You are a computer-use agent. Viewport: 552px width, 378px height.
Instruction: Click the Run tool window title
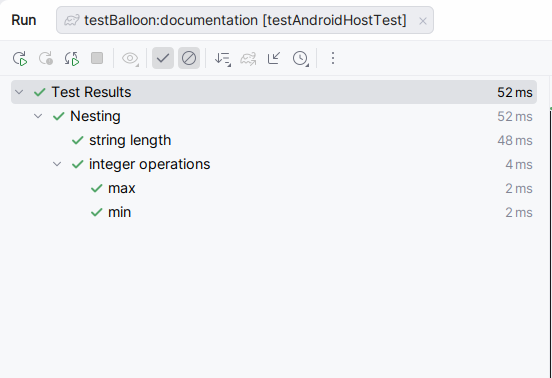pyautogui.click(x=24, y=20)
